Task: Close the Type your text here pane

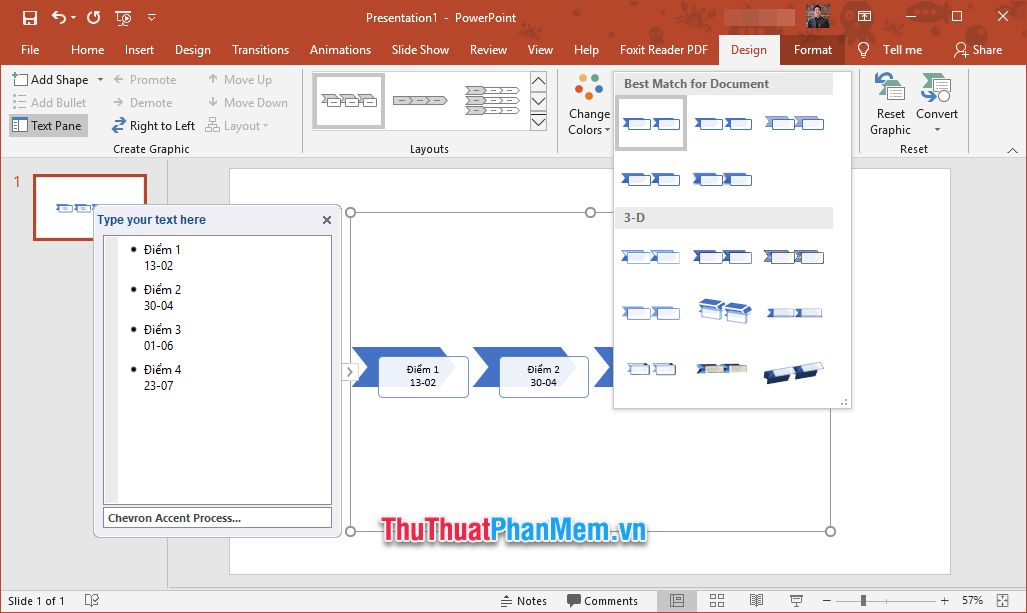Action: (x=326, y=219)
